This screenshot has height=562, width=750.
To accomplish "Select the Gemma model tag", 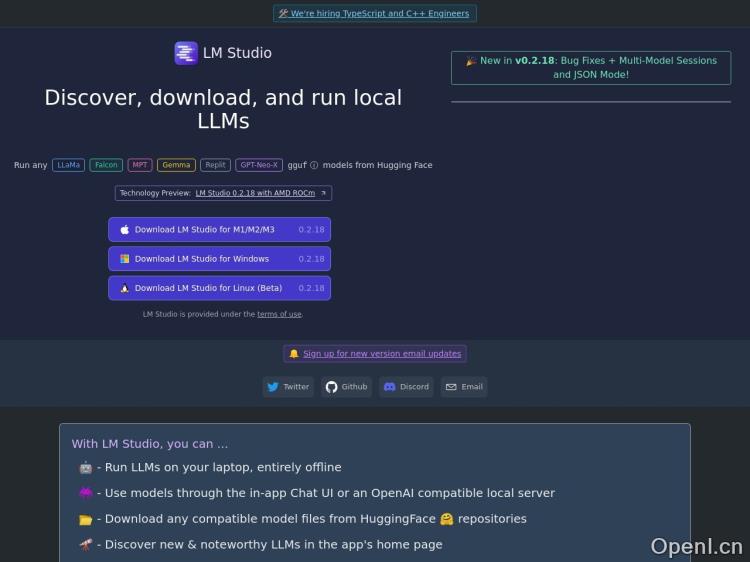I will (x=176, y=165).
